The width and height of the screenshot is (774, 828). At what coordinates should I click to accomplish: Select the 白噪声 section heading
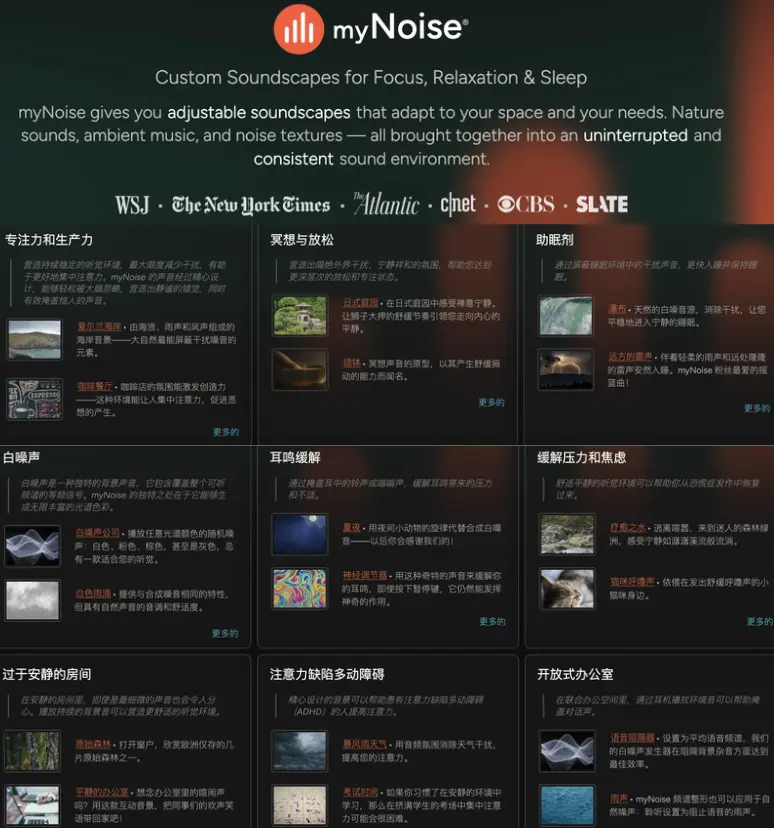21,457
